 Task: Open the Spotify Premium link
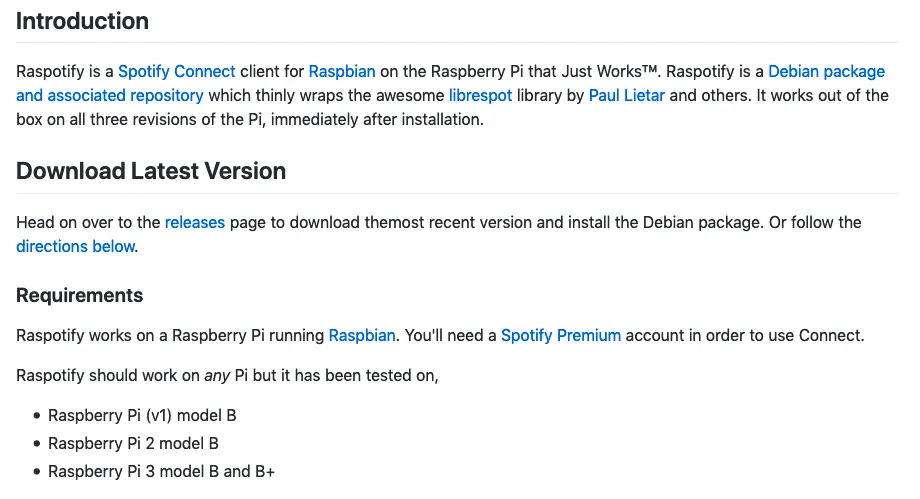[561, 336]
